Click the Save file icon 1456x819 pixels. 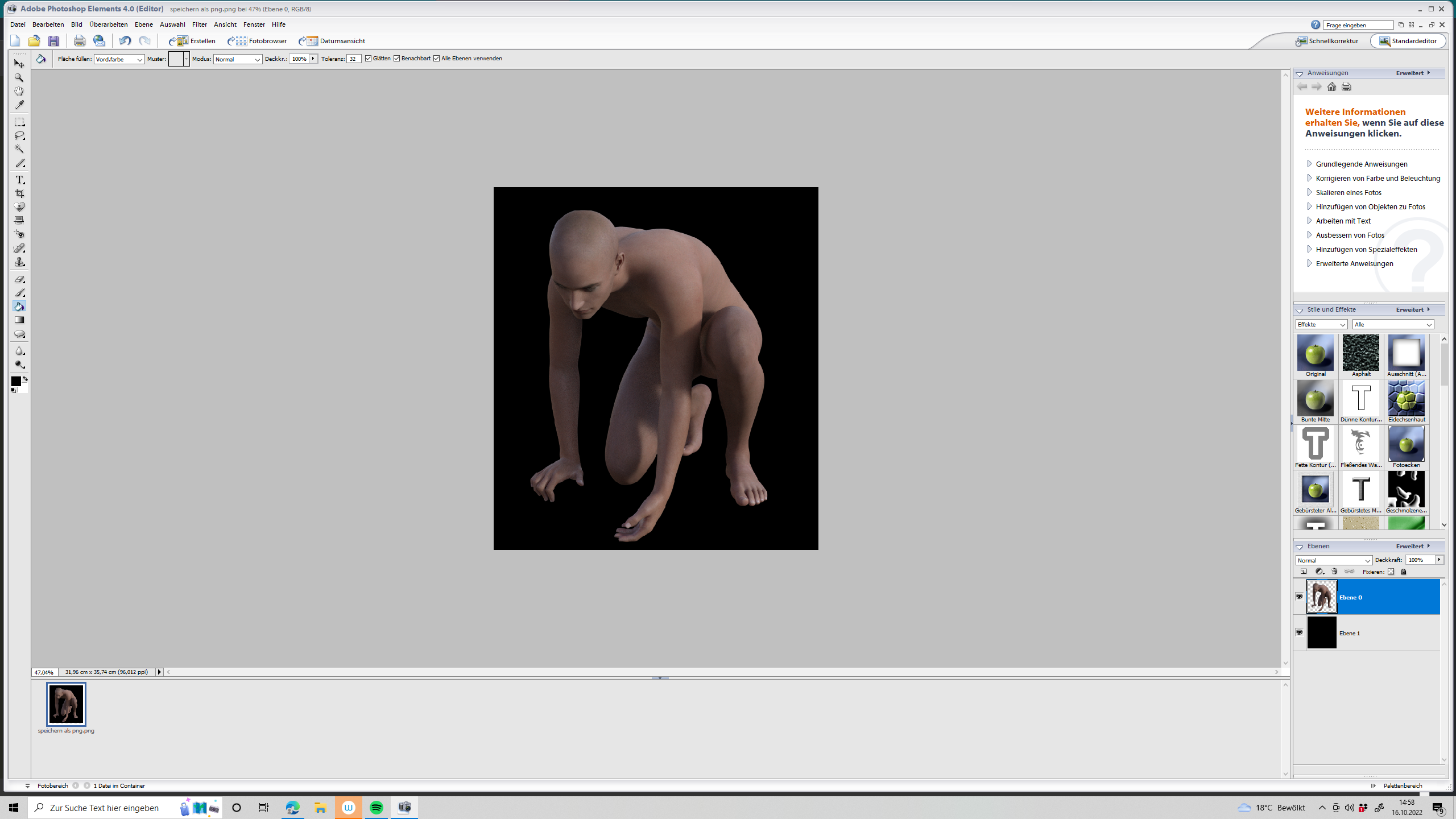53,41
